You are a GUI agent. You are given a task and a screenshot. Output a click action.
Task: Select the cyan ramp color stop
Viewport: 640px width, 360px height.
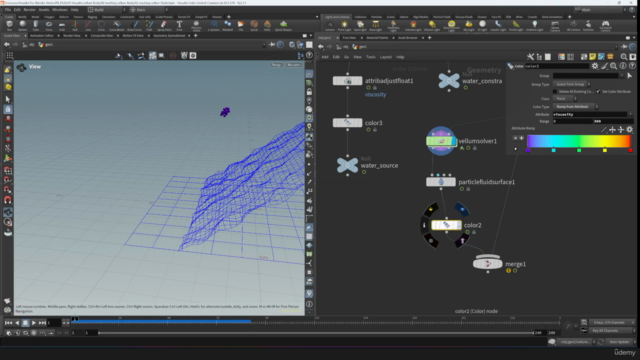coord(553,150)
